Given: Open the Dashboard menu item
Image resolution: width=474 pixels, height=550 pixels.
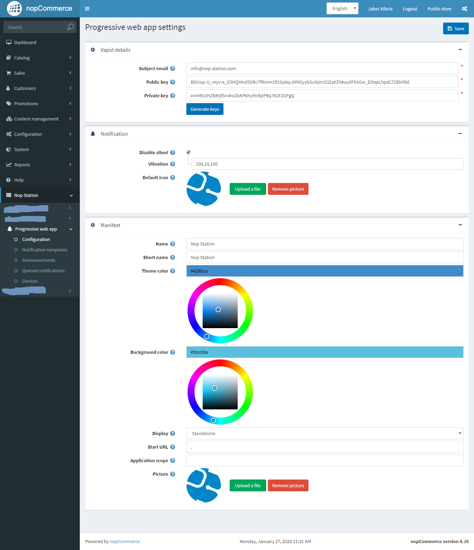Looking at the screenshot, I should click(25, 42).
